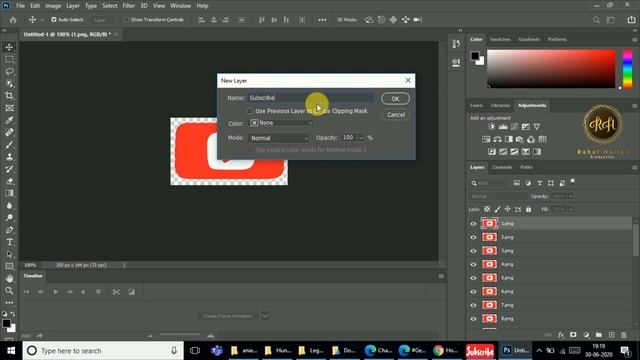This screenshot has width=640, height=360.
Task: Select the Zoom tool in the left toolbar
Action: coord(9,291)
